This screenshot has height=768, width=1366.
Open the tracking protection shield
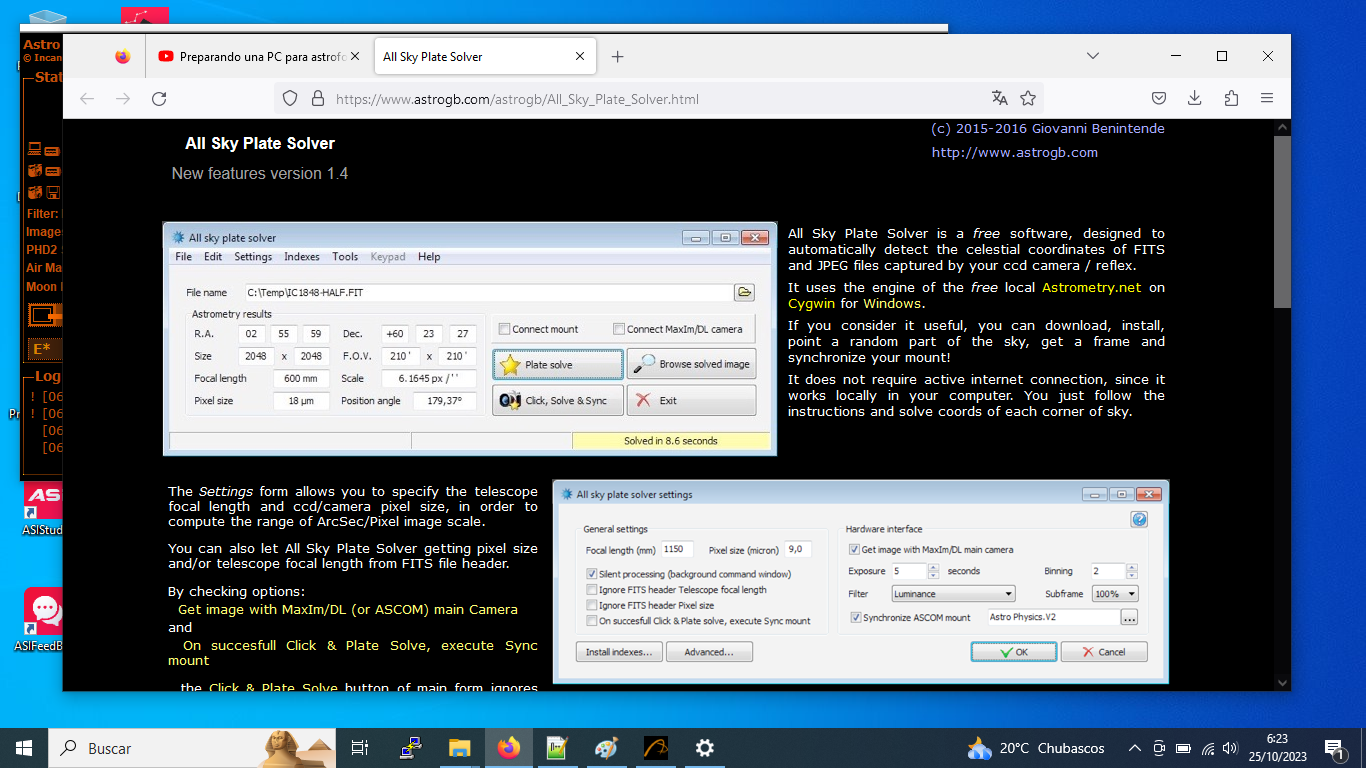(290, 98)
